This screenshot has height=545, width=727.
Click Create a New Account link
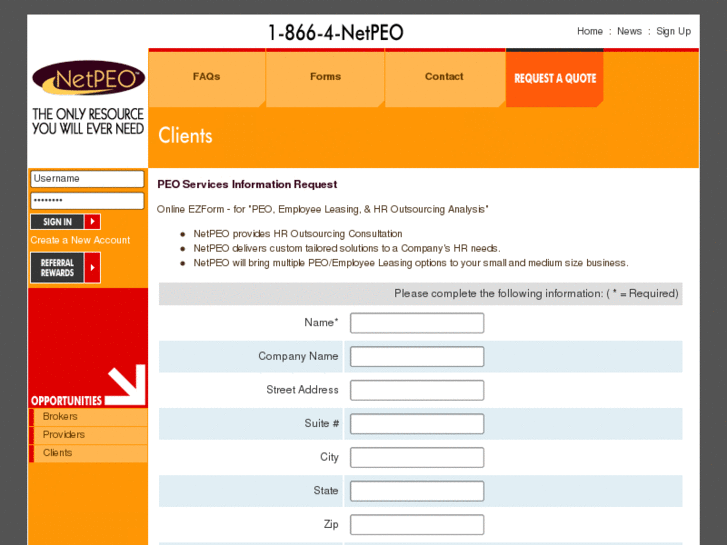(x=80, y=240)
